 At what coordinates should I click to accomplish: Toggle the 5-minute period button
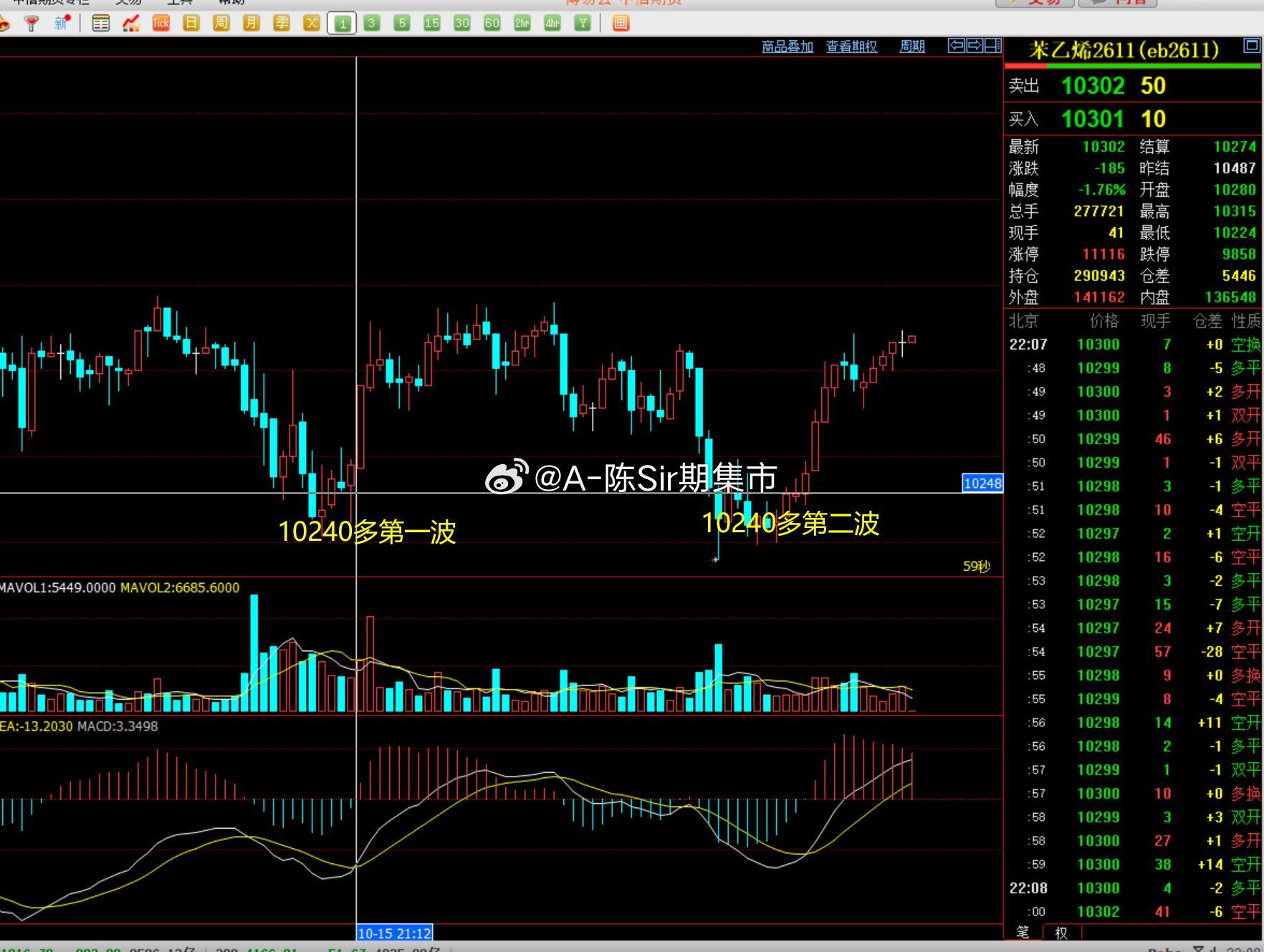coord(402,24)
